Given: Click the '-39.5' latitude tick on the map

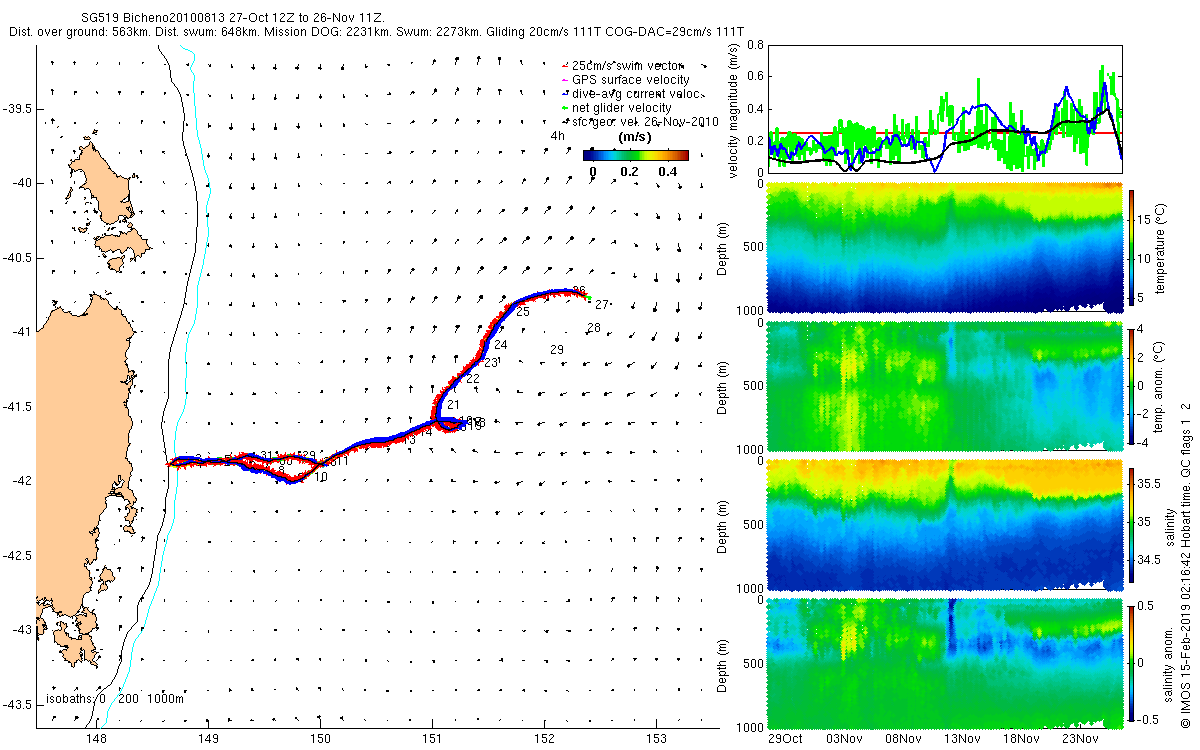Looking at the screenshot, I should point(17,108).
